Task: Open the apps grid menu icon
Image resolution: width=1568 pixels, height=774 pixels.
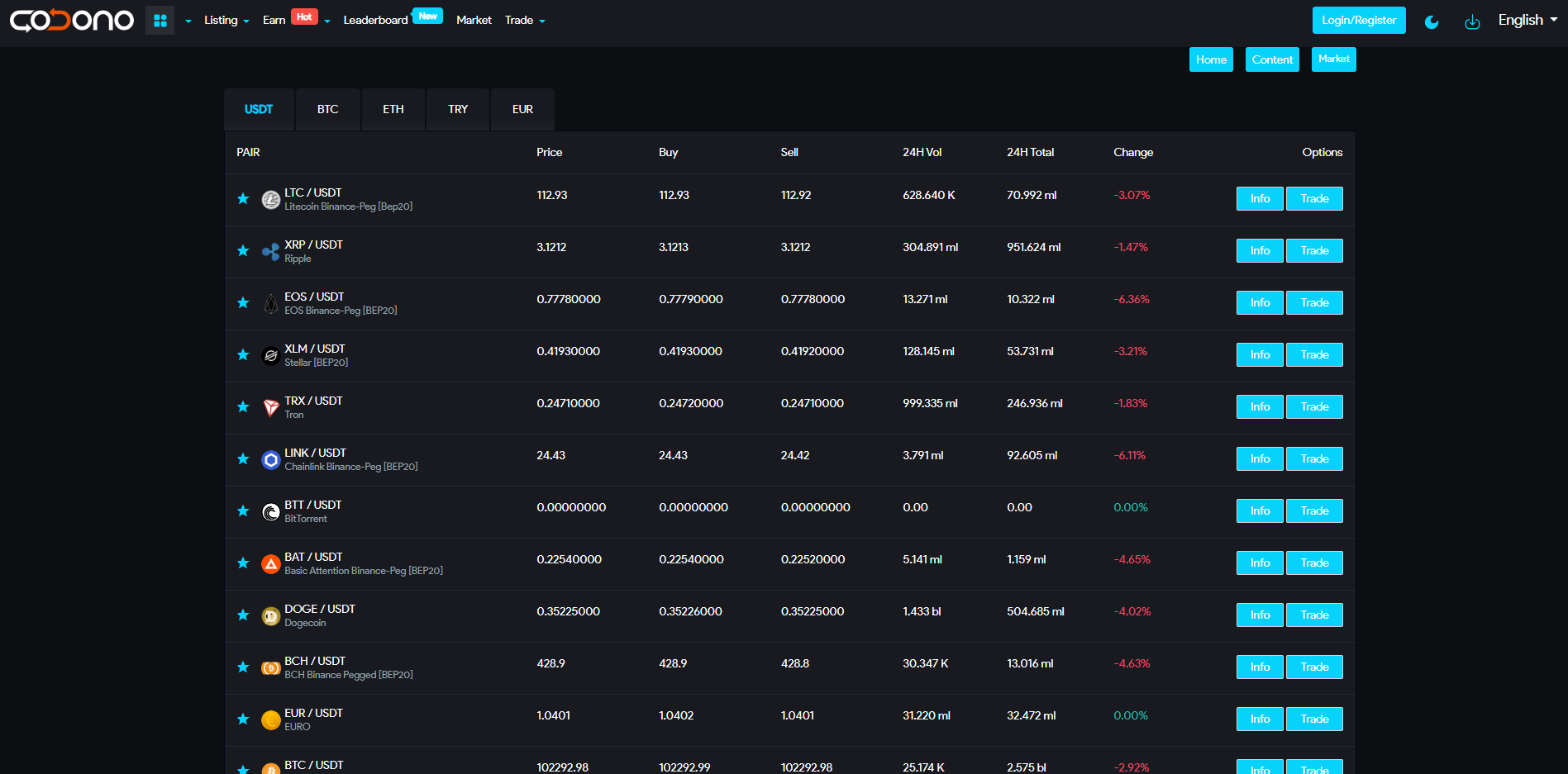Action: click(x=160, y=20)
